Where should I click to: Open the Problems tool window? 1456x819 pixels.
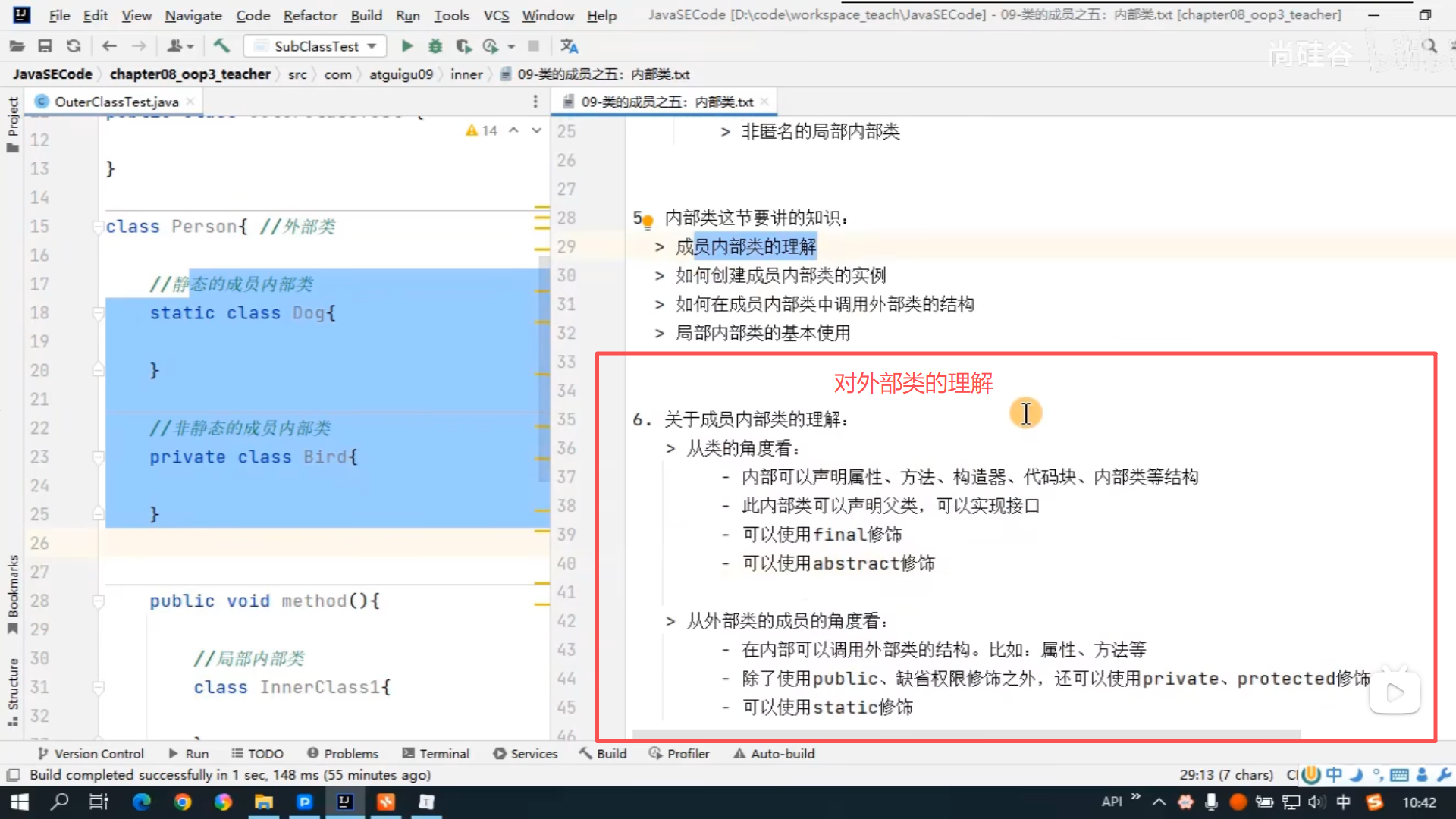tap(343, 753)
